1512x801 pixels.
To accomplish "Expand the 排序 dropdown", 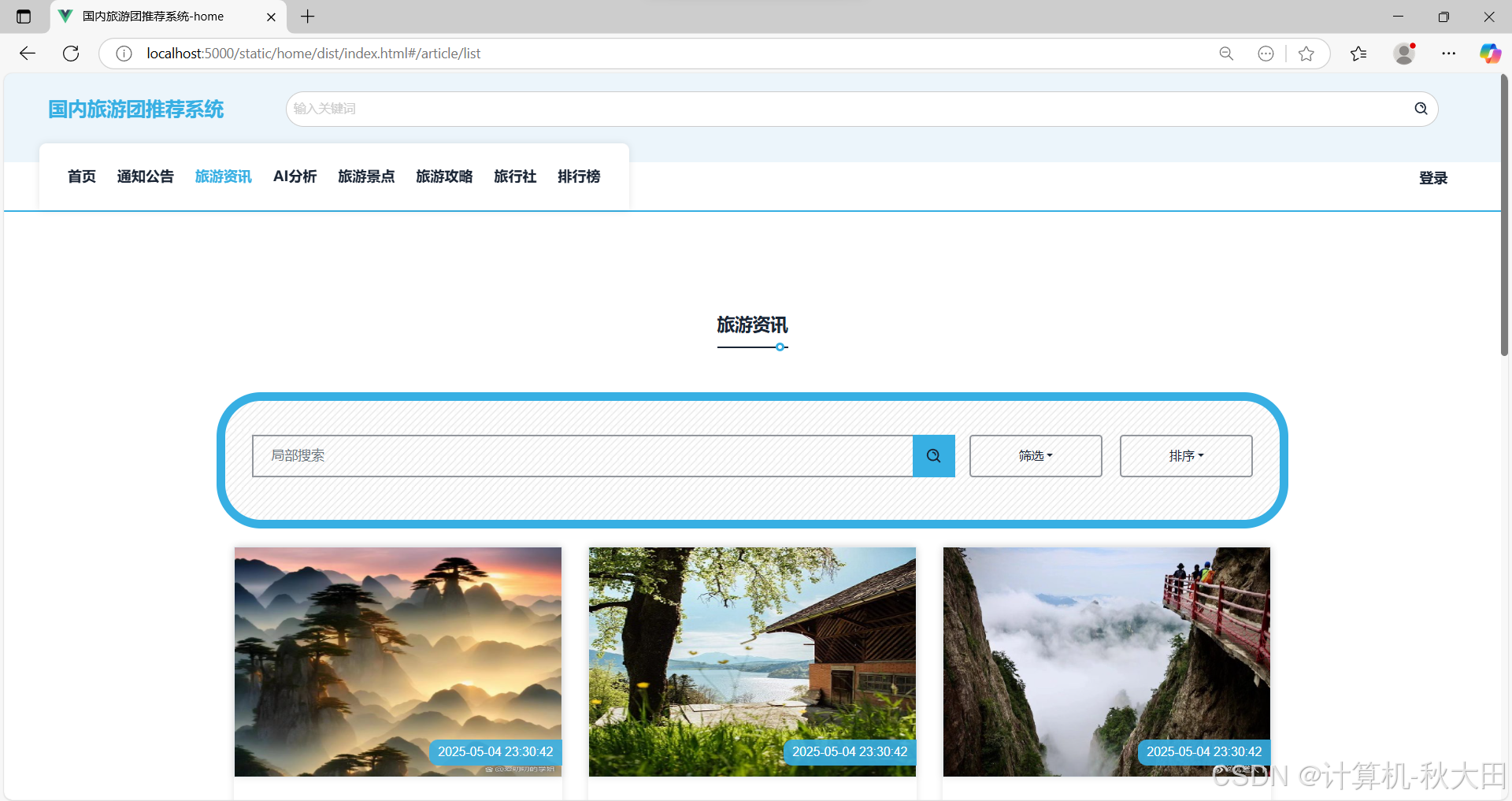I will tap(1186, 456).
